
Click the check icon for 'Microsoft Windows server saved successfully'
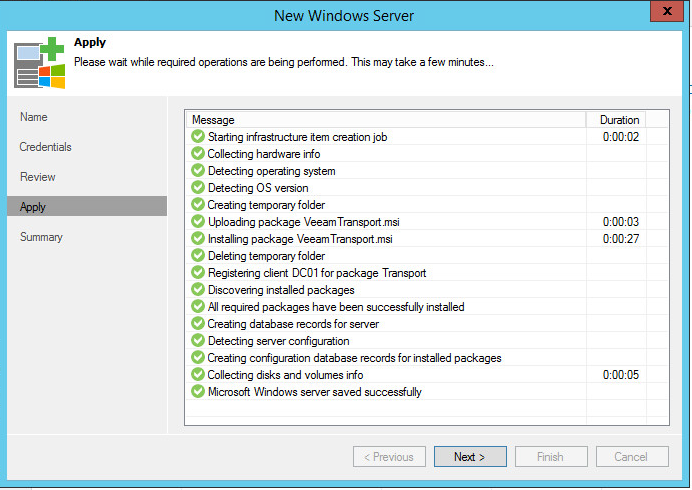click(197, 392)
